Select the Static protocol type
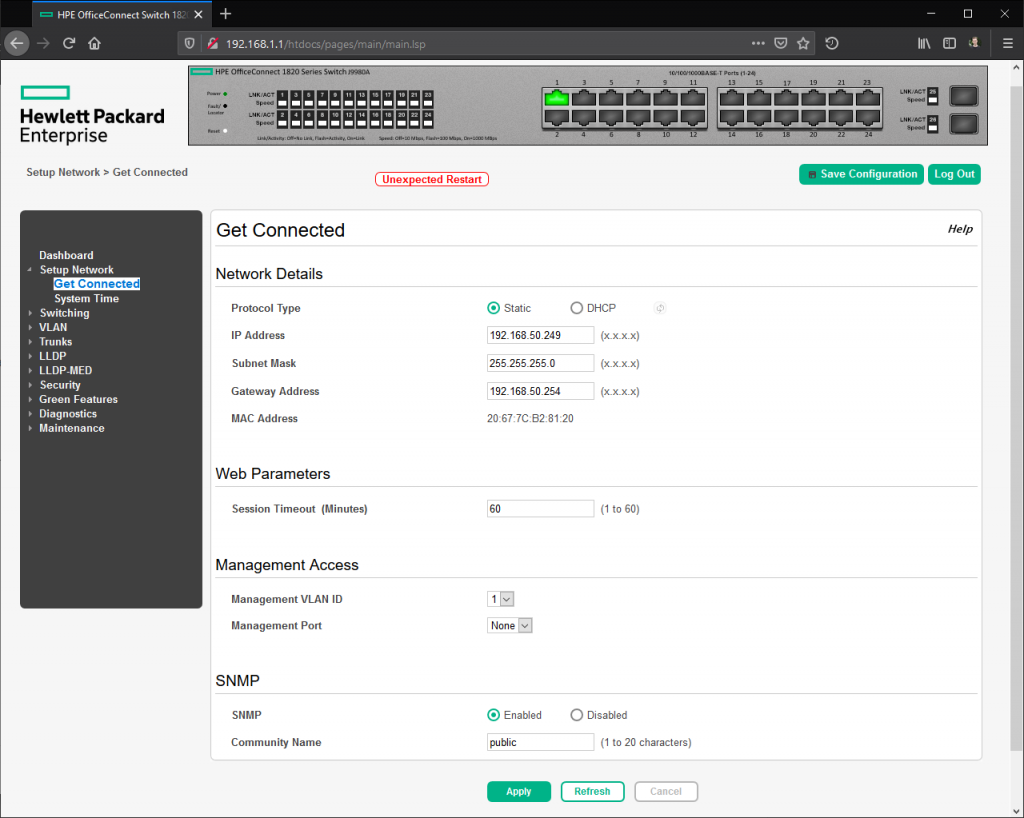Viewport: 1024px width, 818px height. 494,308
